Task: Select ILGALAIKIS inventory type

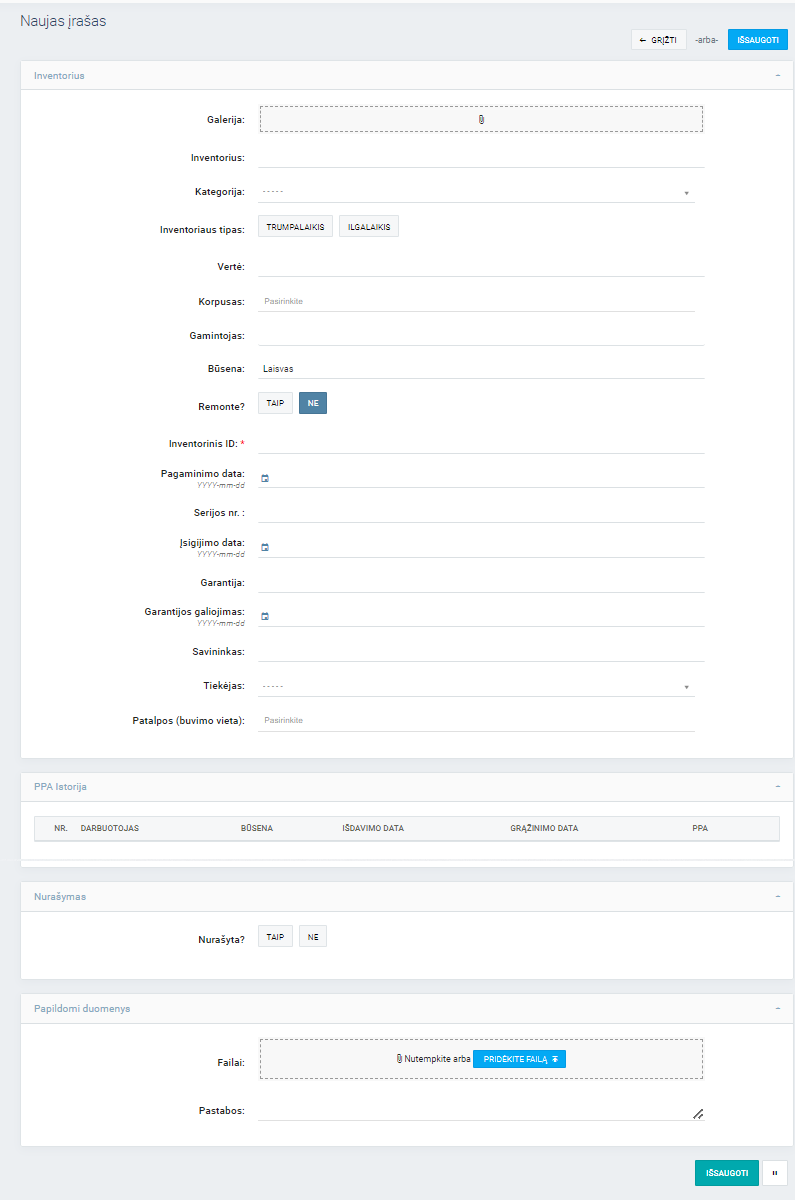Action: [369, 228]
